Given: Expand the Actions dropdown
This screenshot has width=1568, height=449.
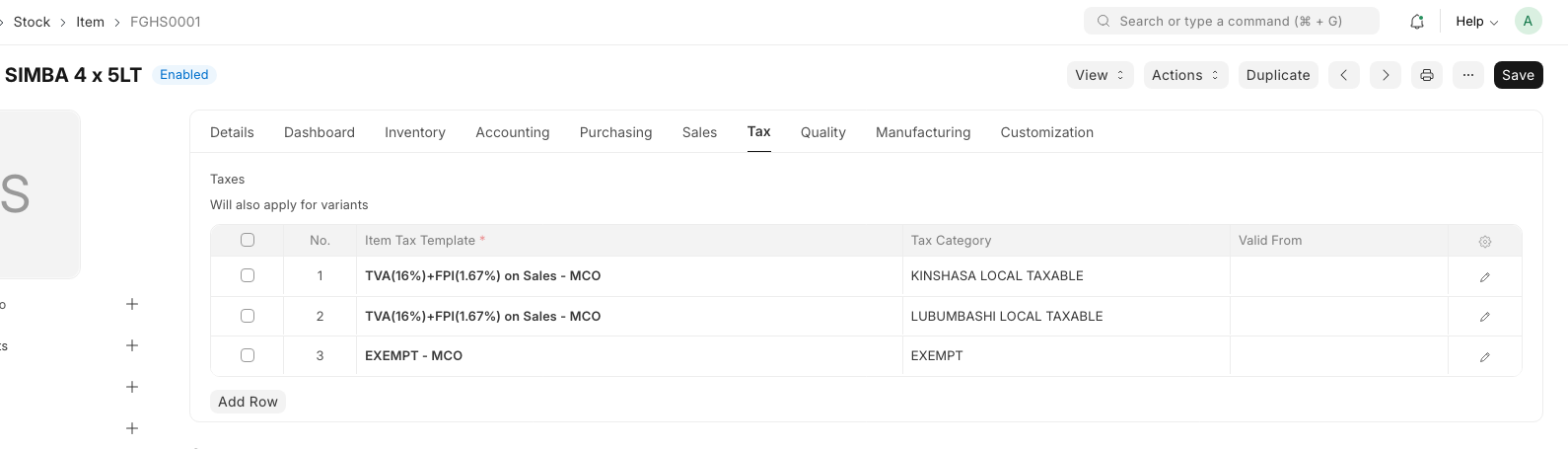Looking at the screenshot, I should [x=1185, y=75].
